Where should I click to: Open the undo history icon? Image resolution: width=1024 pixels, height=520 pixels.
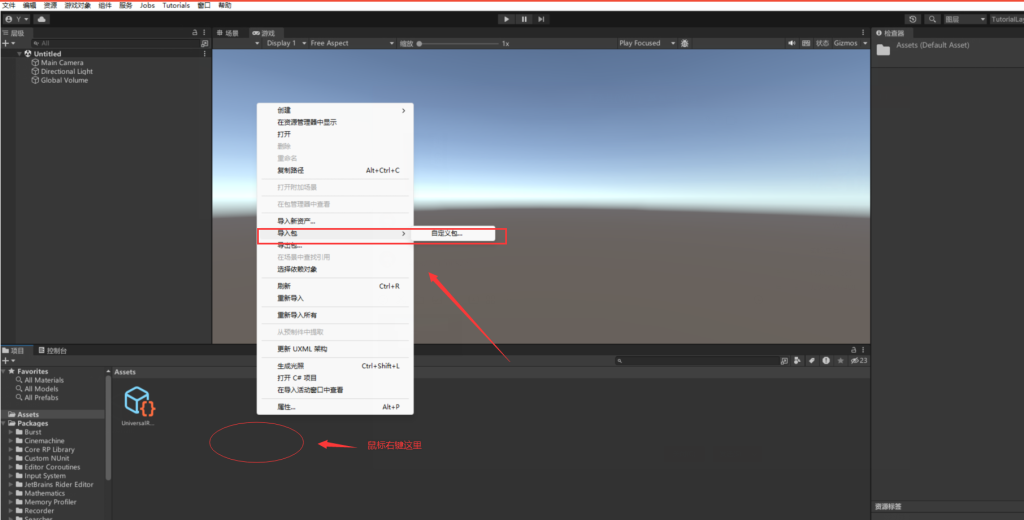(x=913, y=19)
